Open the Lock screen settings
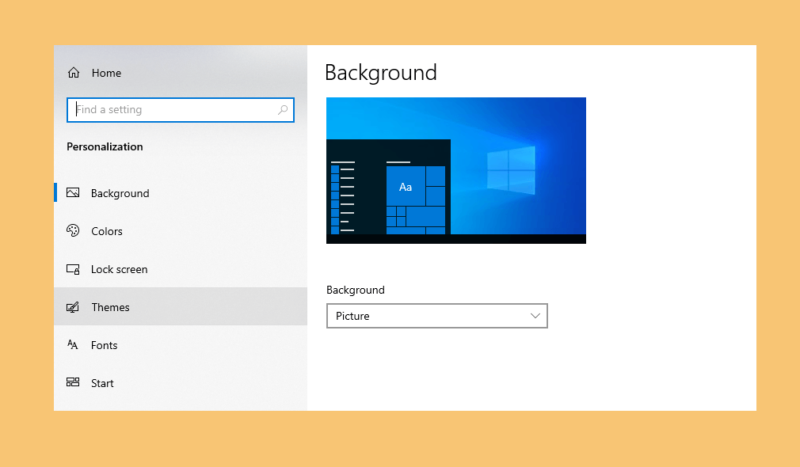Viewport: 800px width, 467px height. tap(180, 269)
